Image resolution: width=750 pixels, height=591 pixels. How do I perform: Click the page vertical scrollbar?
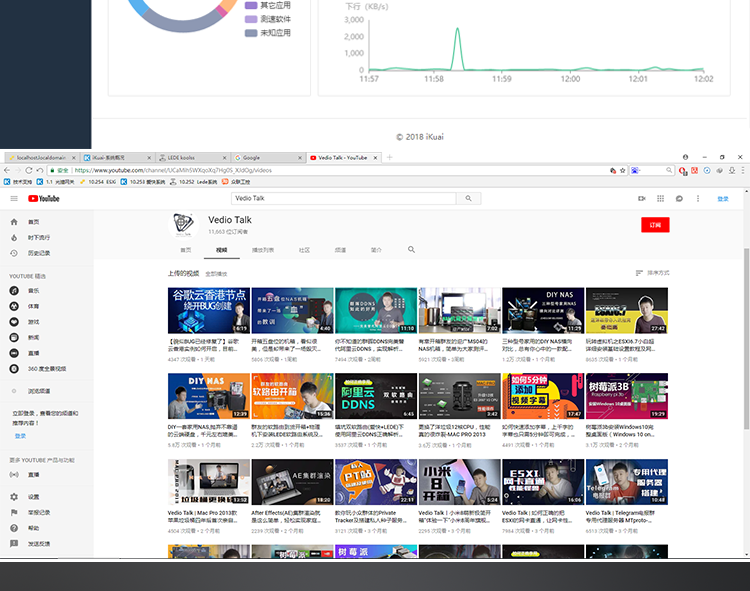pos(746,338)
